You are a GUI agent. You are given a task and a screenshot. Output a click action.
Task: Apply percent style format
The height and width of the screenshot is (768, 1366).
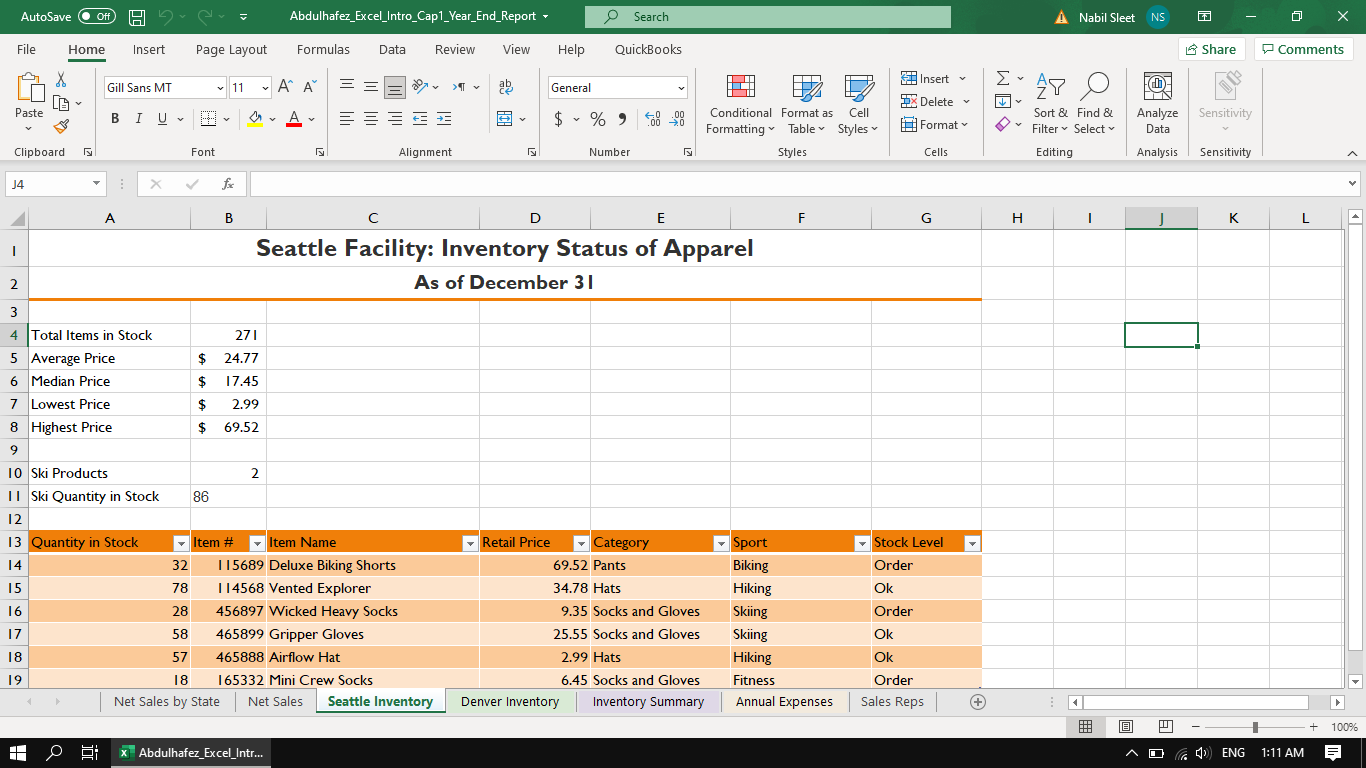pyautogui.click(x=598, y=119)
